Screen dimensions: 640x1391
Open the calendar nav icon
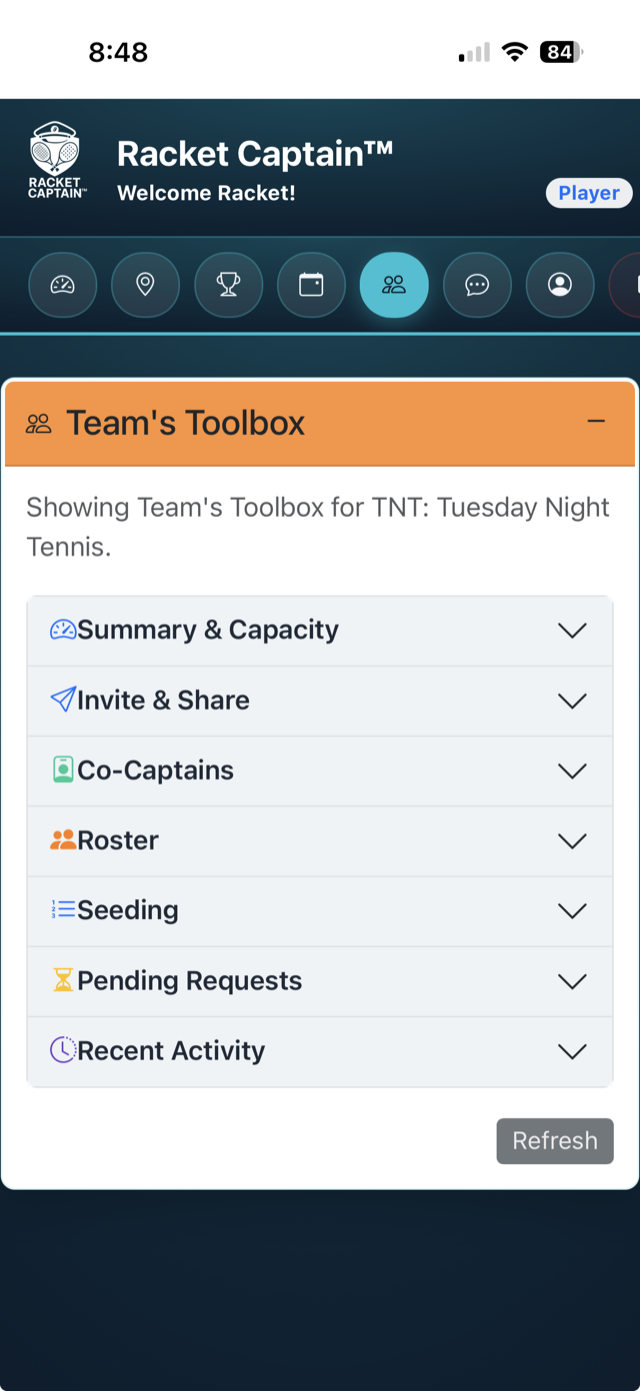(311, 285)
